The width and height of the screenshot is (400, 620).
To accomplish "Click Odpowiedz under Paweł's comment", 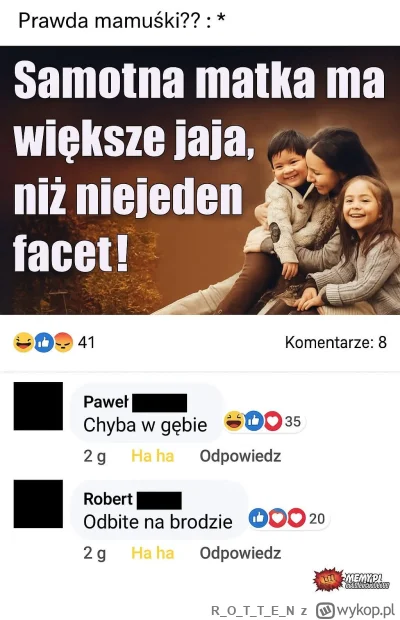I will point(240,456).
